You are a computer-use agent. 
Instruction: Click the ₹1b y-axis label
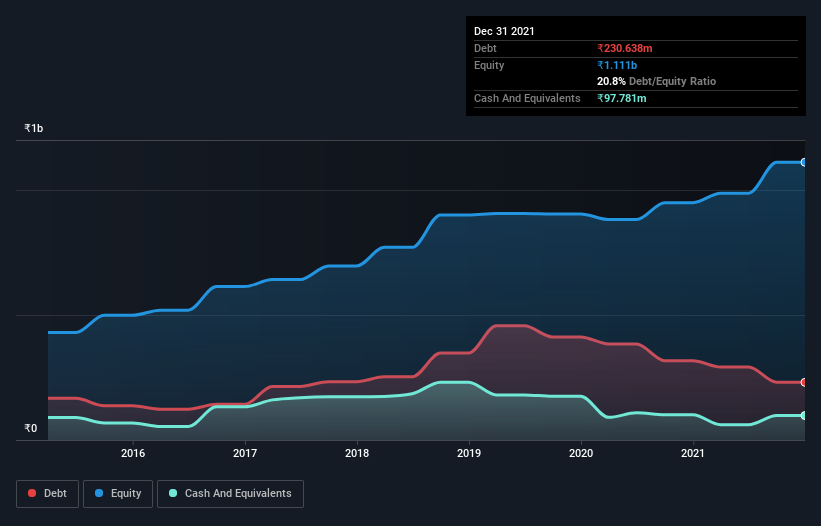click(34, 128)
